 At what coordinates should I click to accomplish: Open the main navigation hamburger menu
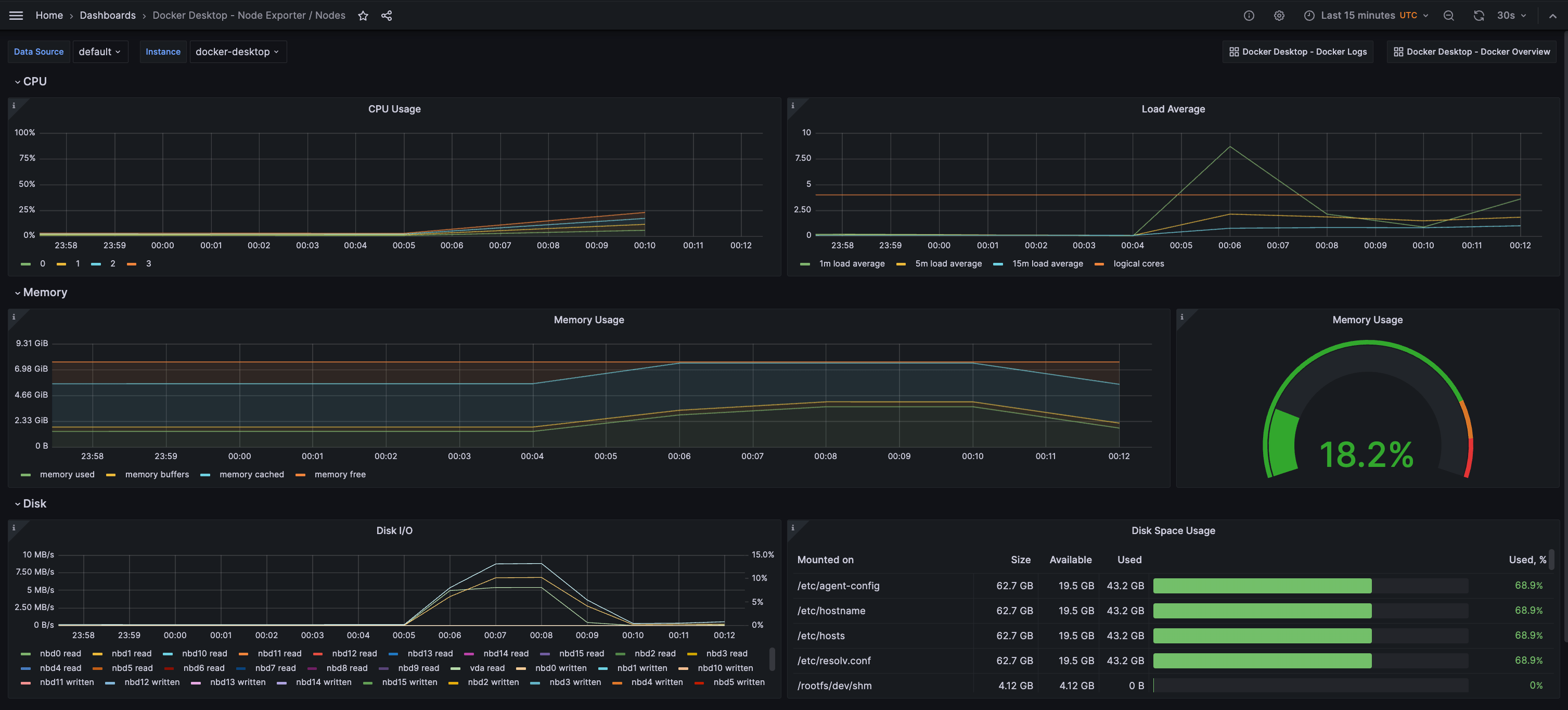16,15
